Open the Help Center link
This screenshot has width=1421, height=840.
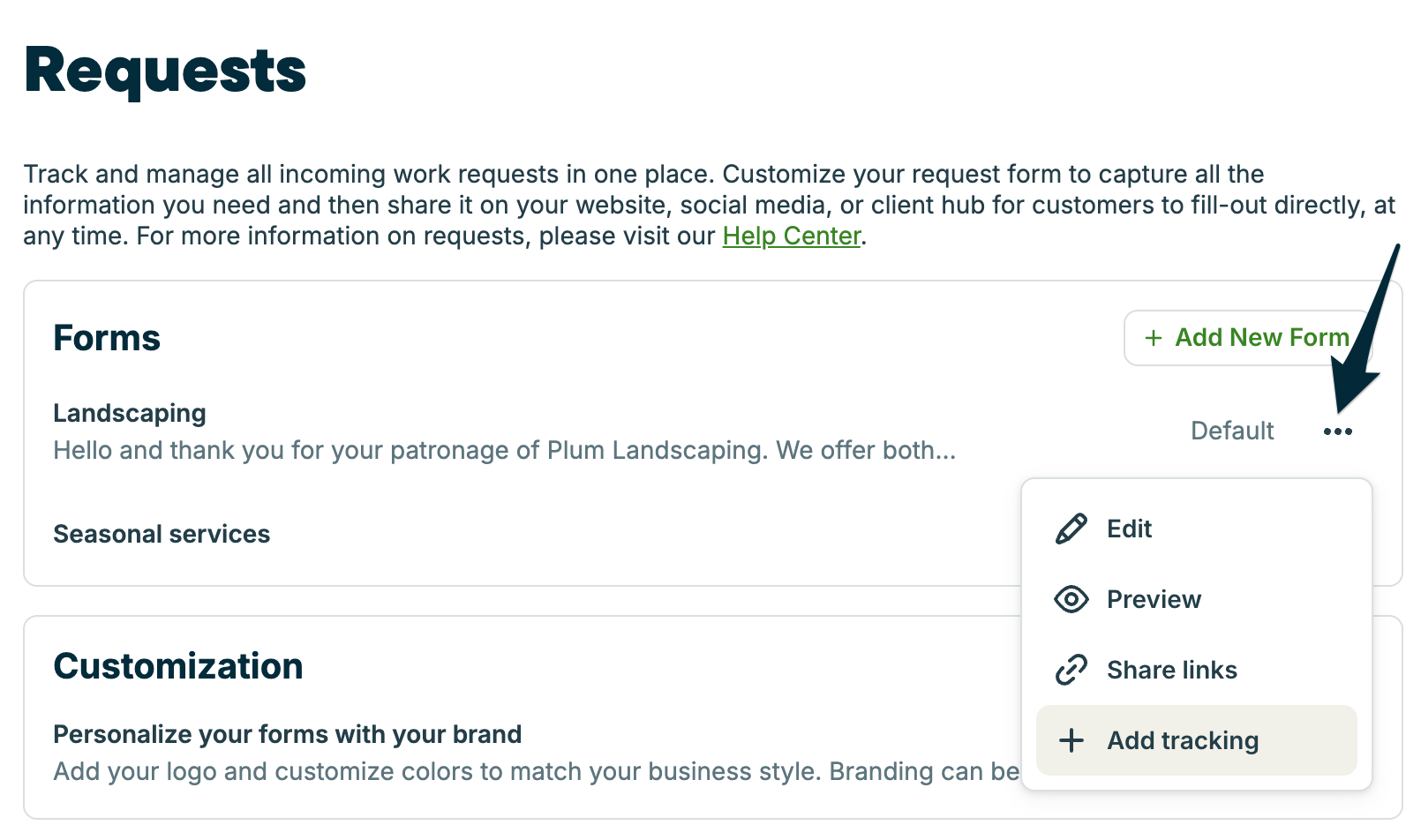click(x=791, y=236)
